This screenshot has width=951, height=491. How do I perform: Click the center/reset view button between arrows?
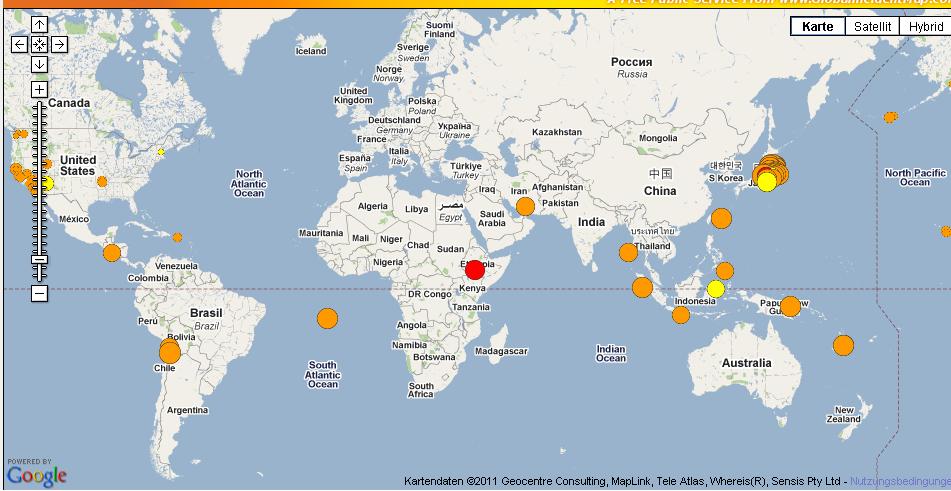pos(39,44)
